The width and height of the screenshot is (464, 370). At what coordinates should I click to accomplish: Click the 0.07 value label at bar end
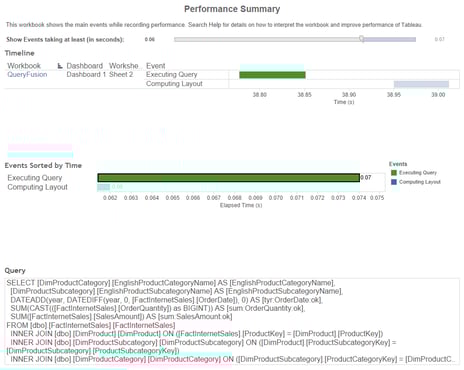tap(366, 177)
